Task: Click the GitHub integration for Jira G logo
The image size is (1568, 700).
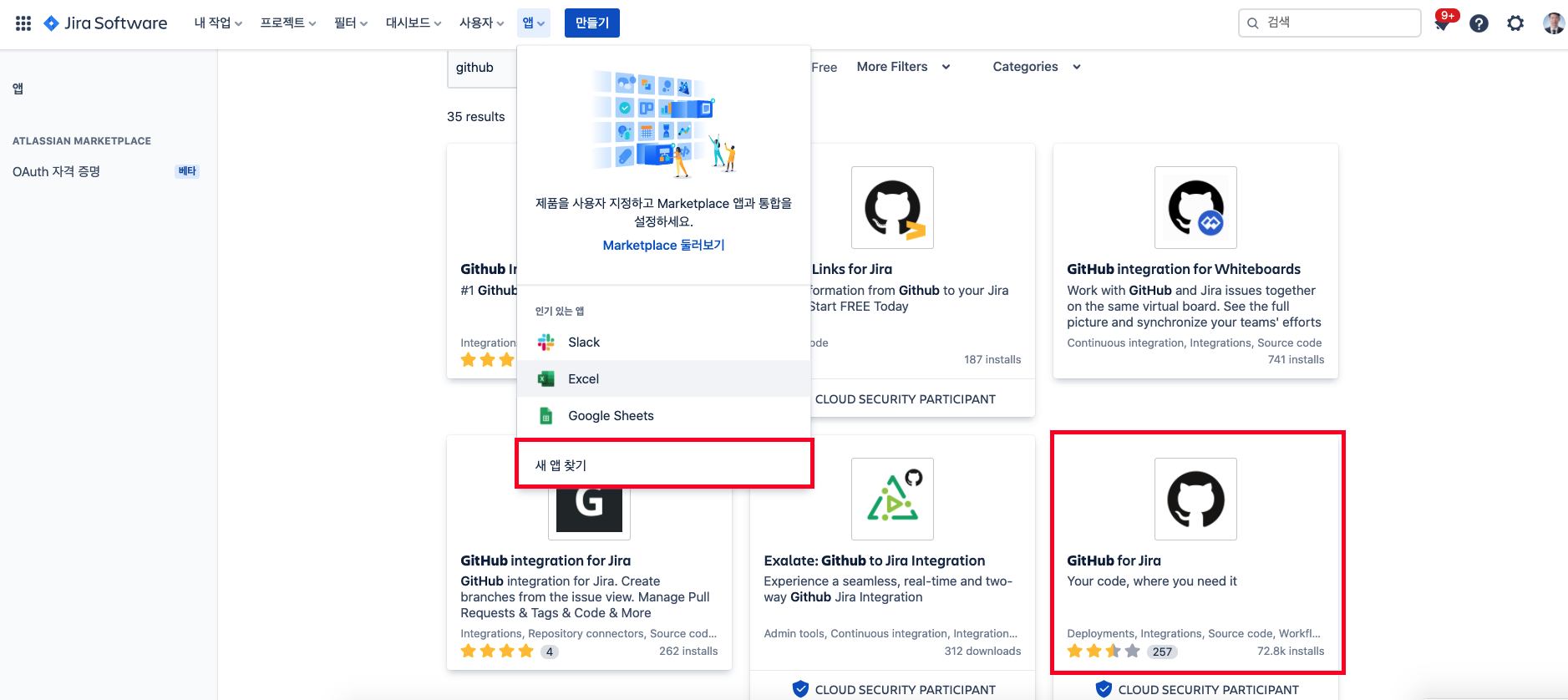Action: (589, 510)
